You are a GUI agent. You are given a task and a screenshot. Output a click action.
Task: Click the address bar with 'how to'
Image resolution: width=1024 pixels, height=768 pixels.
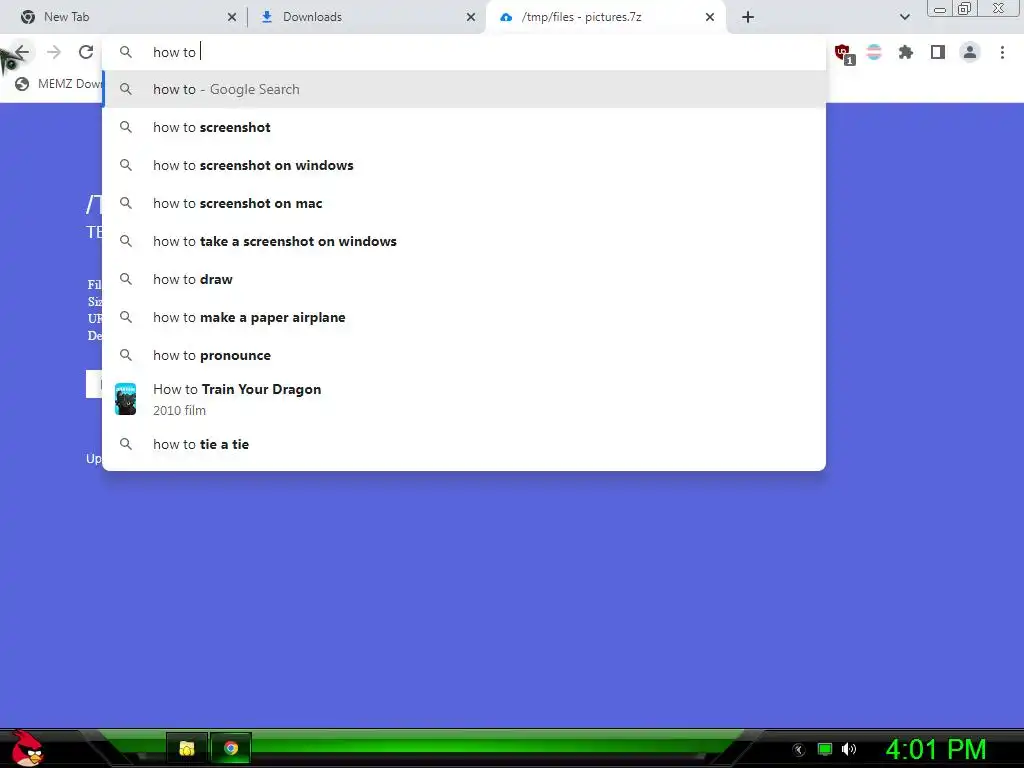(464, 52)
